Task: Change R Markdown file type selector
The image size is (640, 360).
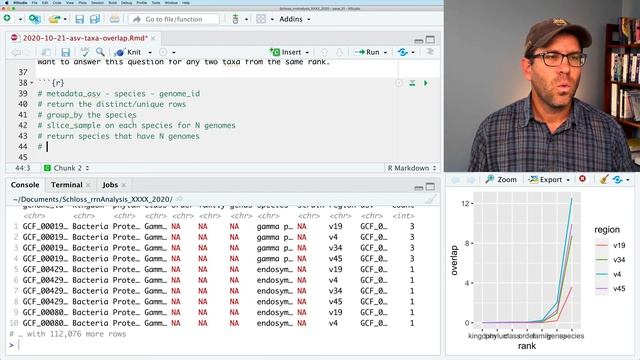Action: click(x=411, y=168)
